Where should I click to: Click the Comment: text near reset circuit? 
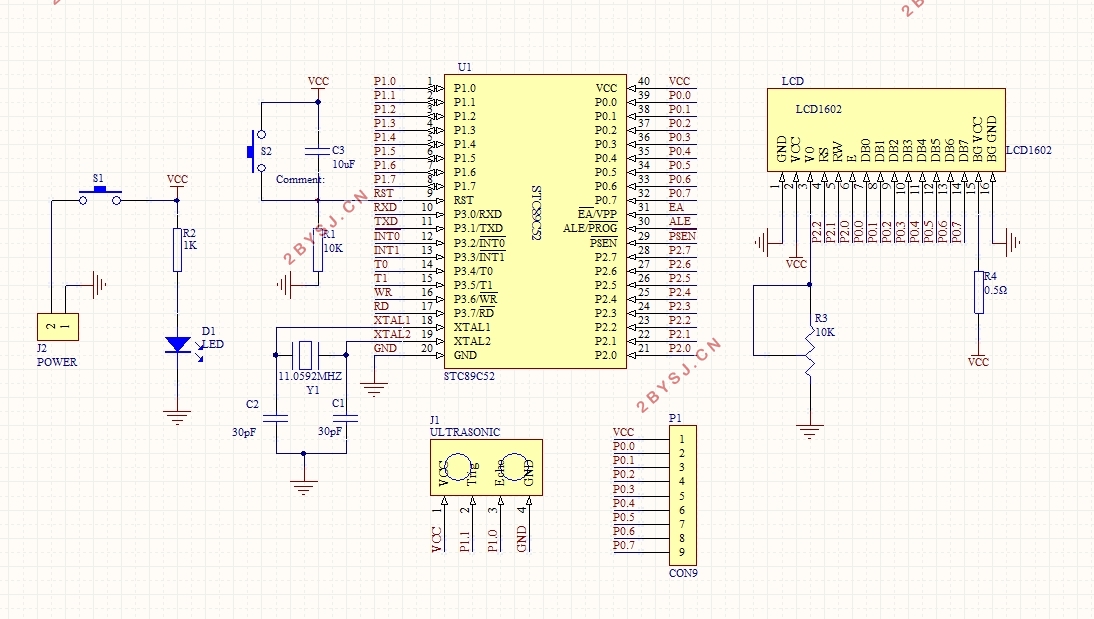tap(300, 179)
